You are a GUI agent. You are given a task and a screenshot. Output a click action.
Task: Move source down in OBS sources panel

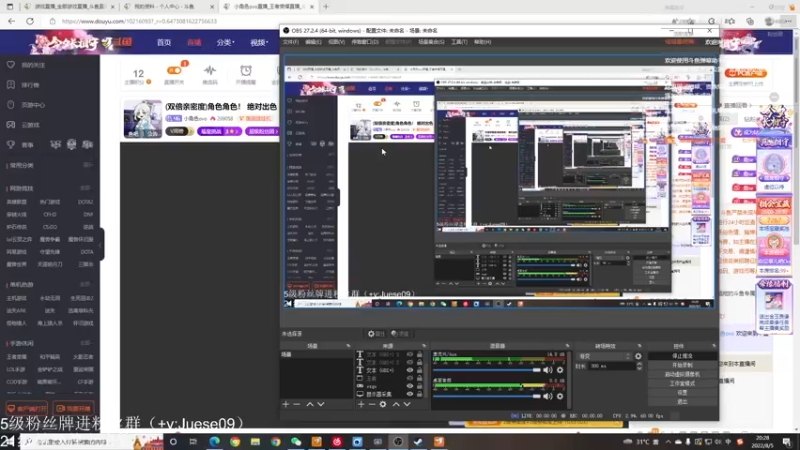(x=407, y=404)
